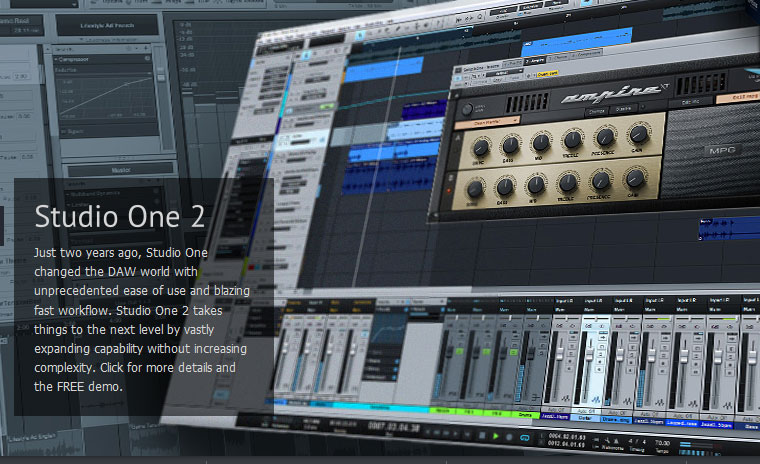The height and width of the screenshot is (464, 760).
Task: Select the yellow Clean Lead preset label
Action: 547,74
